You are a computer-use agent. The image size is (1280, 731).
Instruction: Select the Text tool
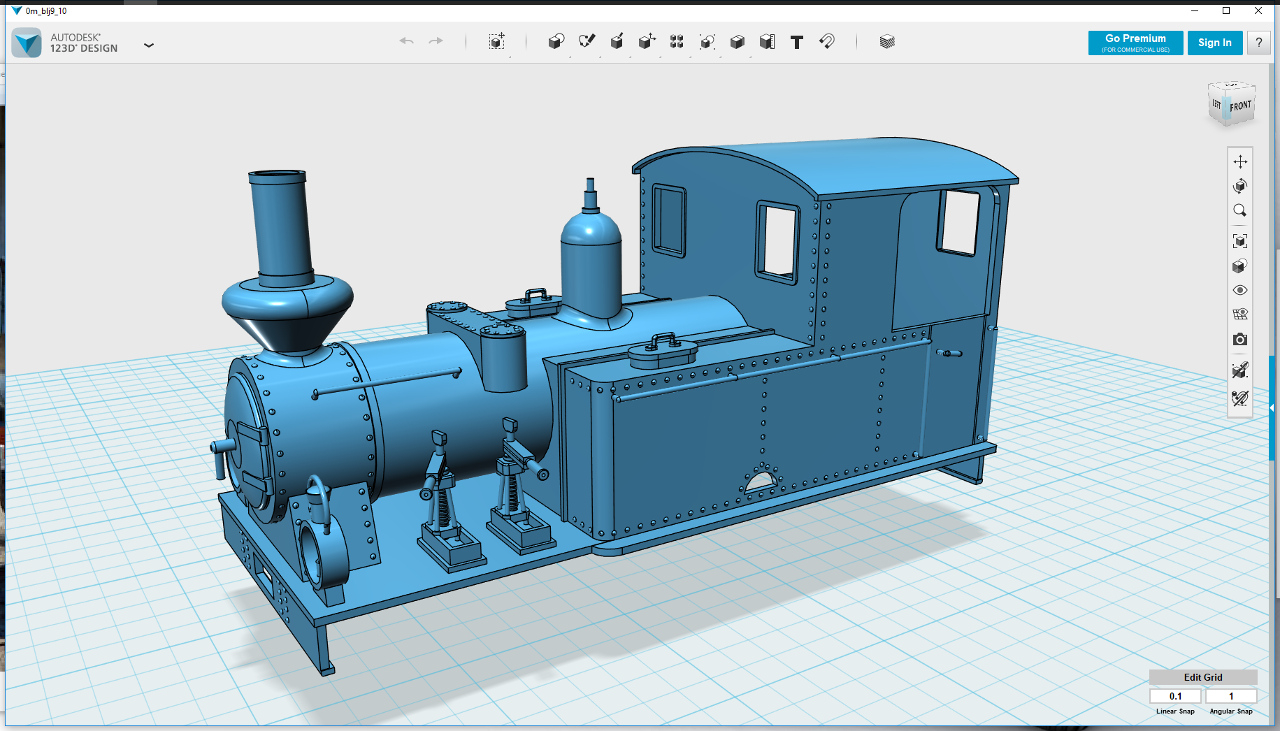[x=797, y=42]
